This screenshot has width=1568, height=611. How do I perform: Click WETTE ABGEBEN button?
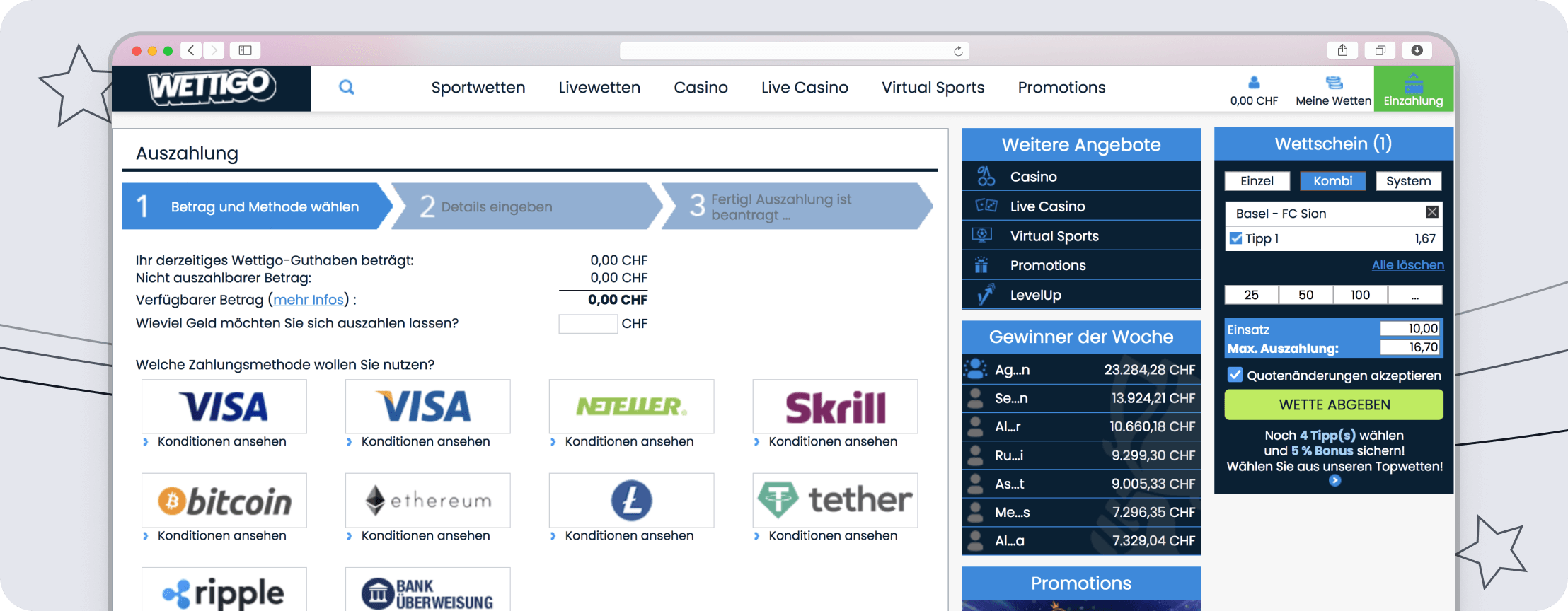click(x=1334, y=405)
